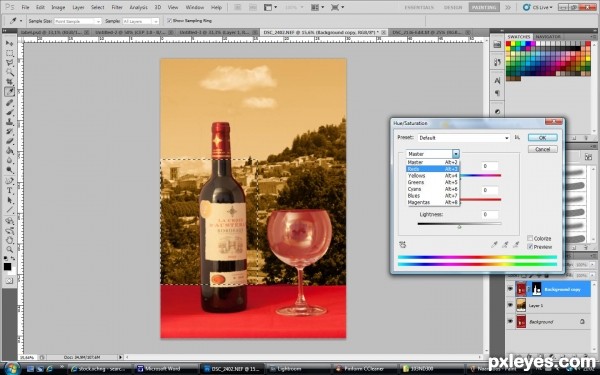Enable the Colorize checkbox
The width and height of the screenshot is (600, 375).
point(530,238)
